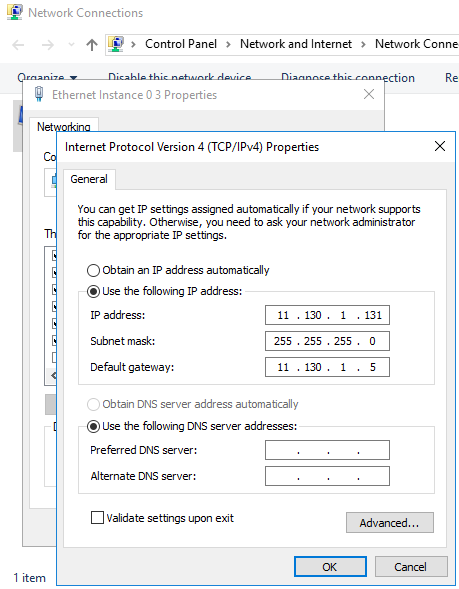Open recent locations dropdown arrow

[x=71, y=45]
